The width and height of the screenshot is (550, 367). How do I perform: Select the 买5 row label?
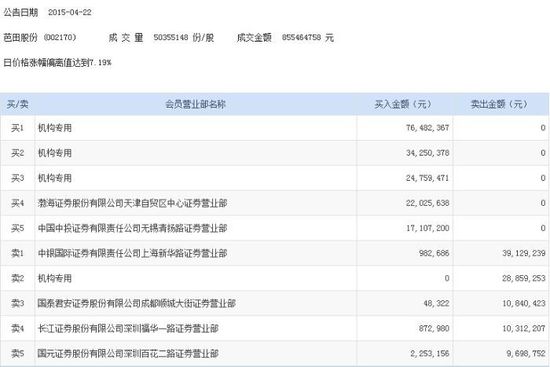click(18, 228)
